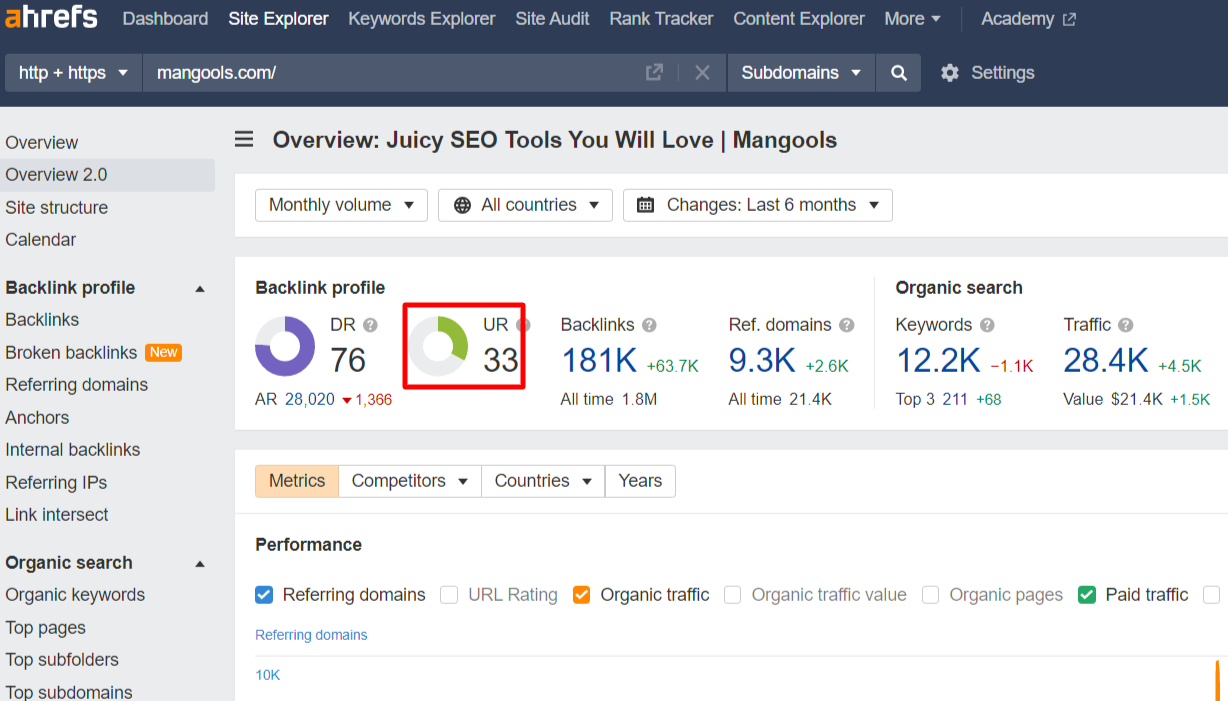
Task: Click the globe icon in All countries
Action: (462, 205)
